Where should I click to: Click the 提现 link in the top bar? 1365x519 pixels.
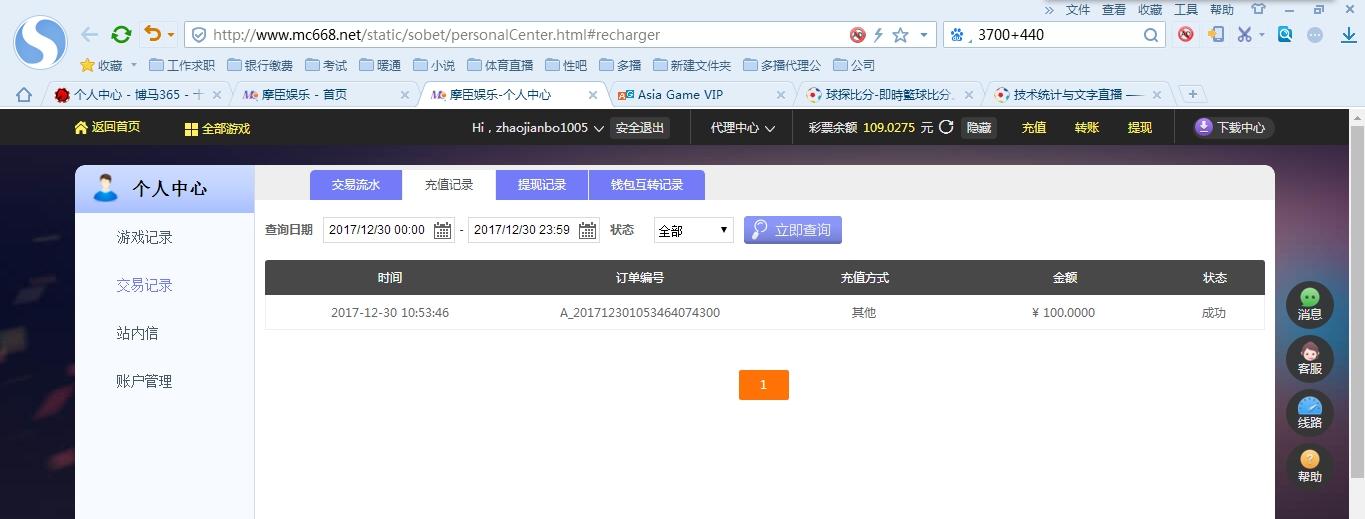(1140, 128)
